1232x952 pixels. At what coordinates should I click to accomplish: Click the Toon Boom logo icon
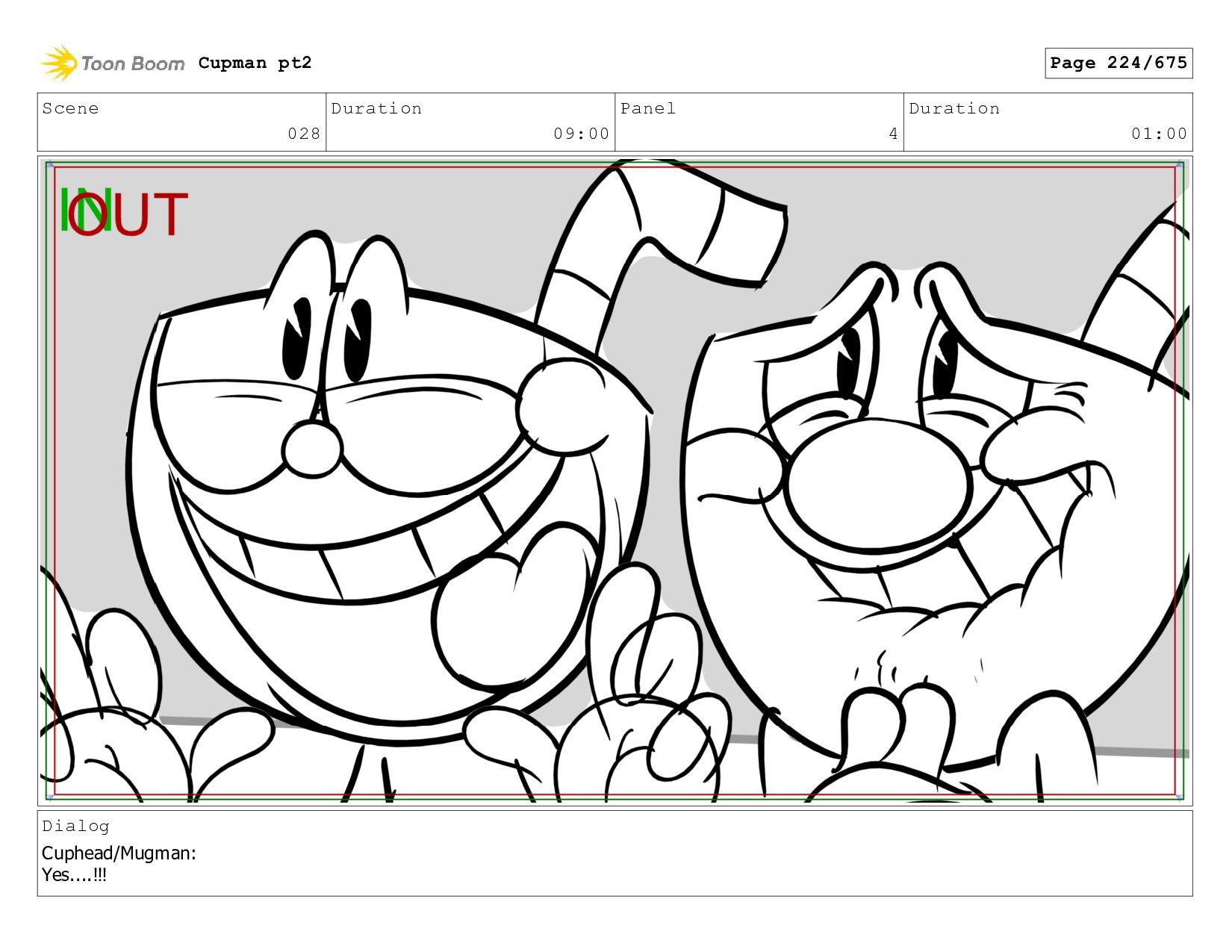click(x=59, y=63)
